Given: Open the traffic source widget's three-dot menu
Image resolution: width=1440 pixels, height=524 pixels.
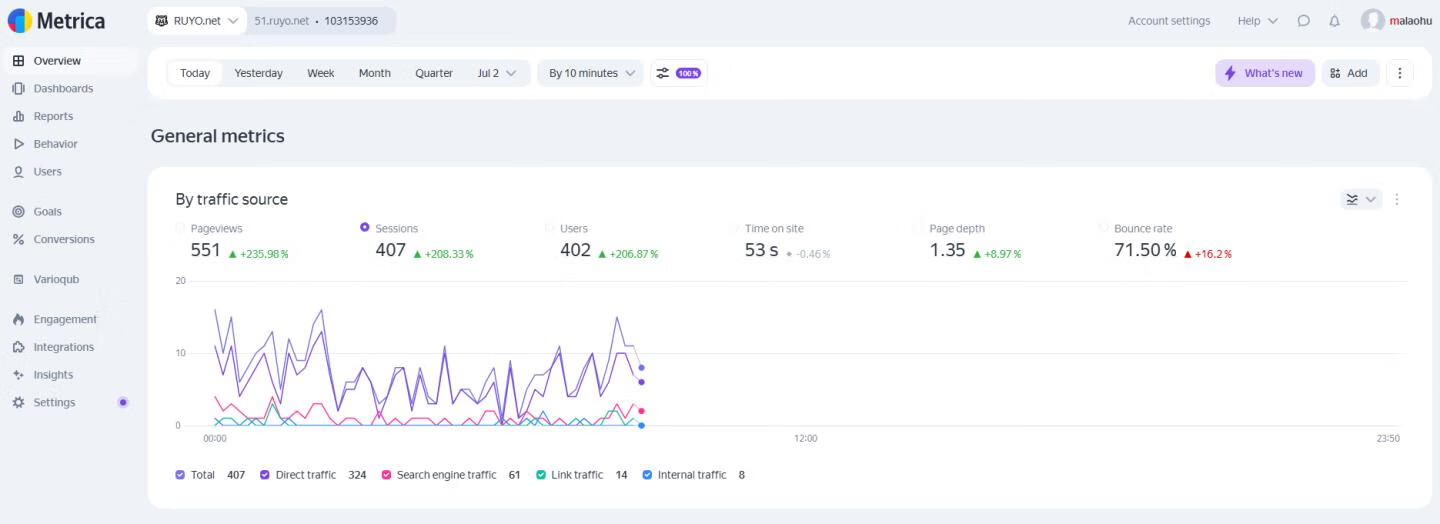Looking at the screenshot, I should (1397, 199).
